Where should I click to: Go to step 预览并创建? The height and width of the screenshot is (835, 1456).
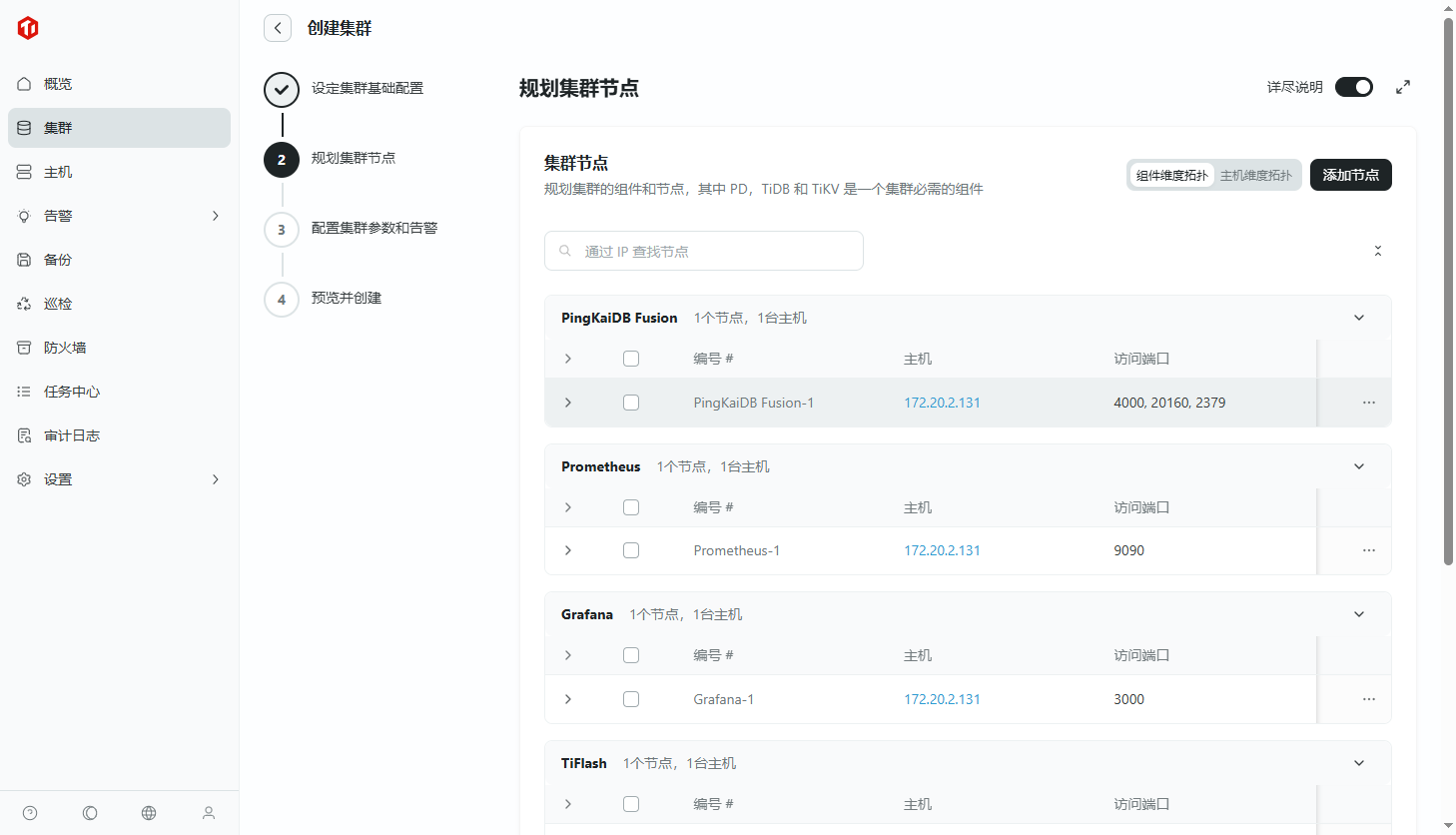click(x=347, y=298)
